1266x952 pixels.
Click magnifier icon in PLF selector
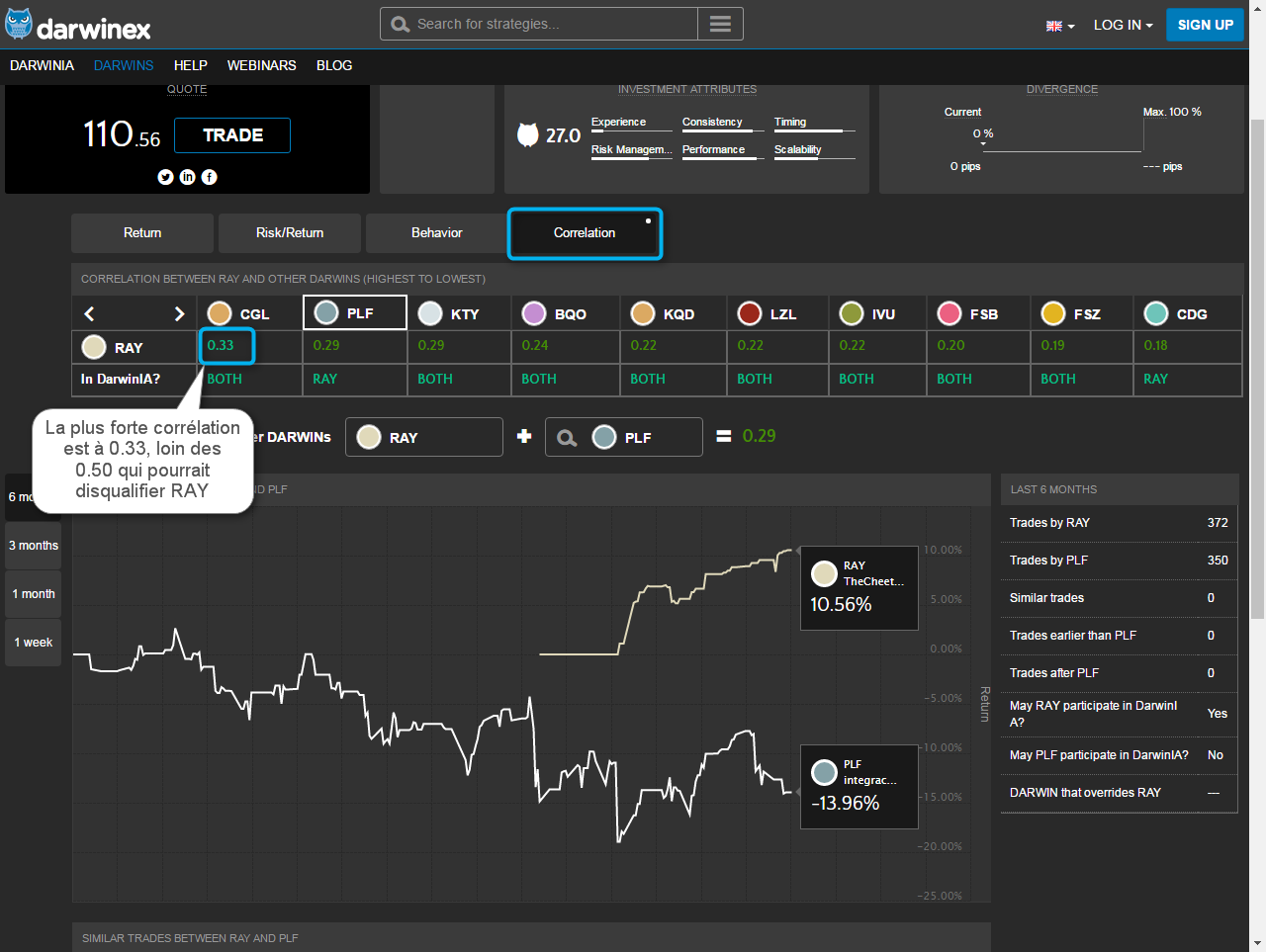point(567,438)
